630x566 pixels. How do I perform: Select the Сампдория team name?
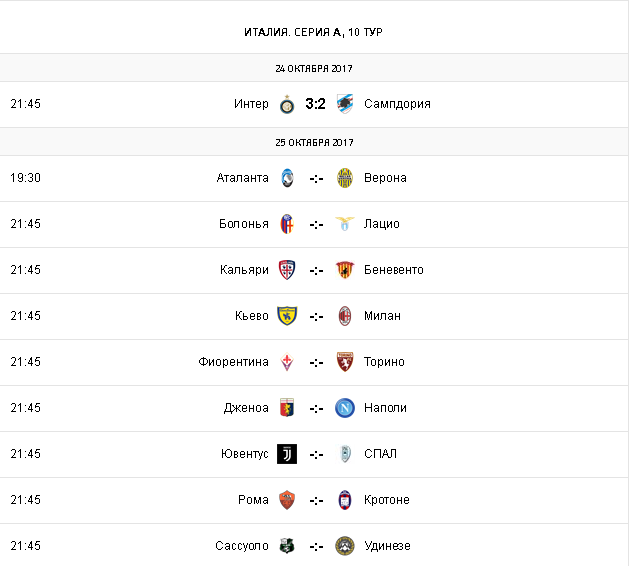(397, 104)
